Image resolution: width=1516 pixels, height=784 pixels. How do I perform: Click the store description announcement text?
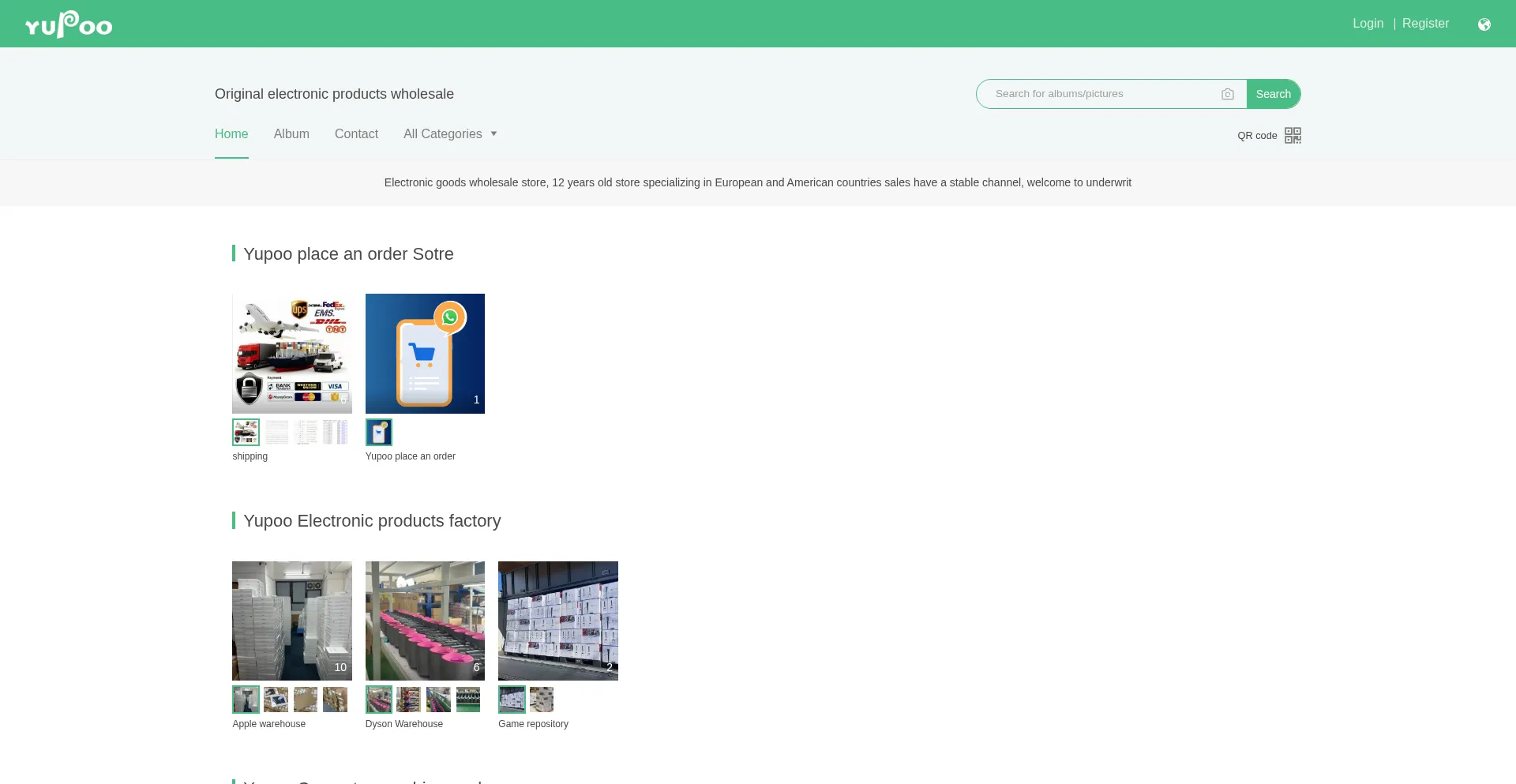758,182
